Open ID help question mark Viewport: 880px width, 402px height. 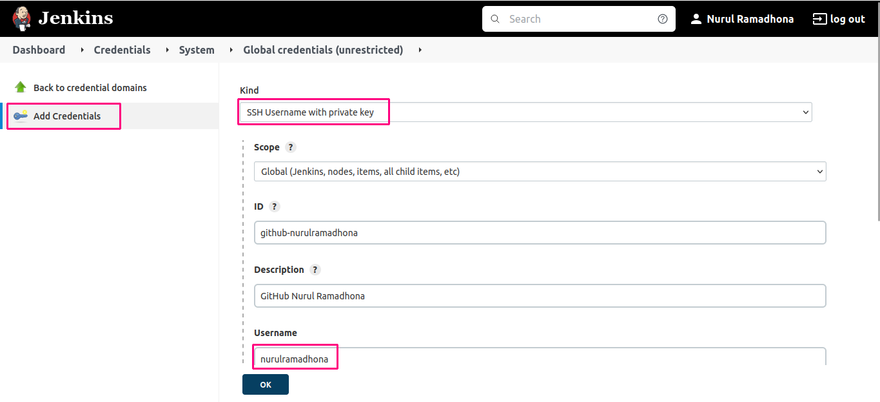274,206
